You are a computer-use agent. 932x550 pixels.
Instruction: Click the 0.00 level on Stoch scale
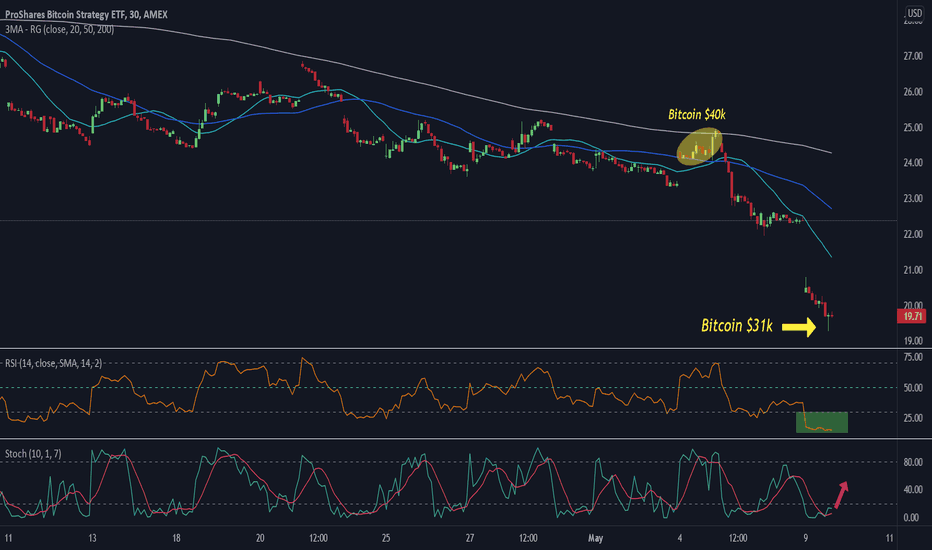[x=912, y=517]
